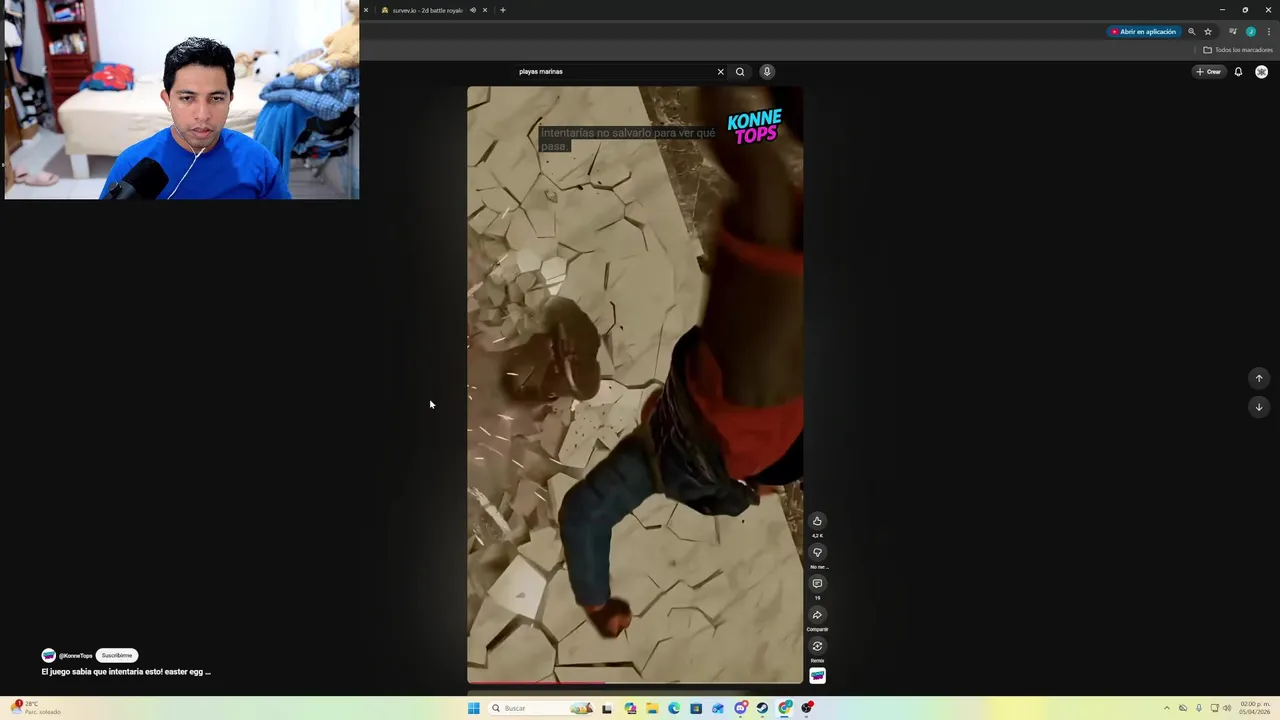Open YouTube notifications bell
Viewport: 1280px width, 720px height.
[1238, 72]
